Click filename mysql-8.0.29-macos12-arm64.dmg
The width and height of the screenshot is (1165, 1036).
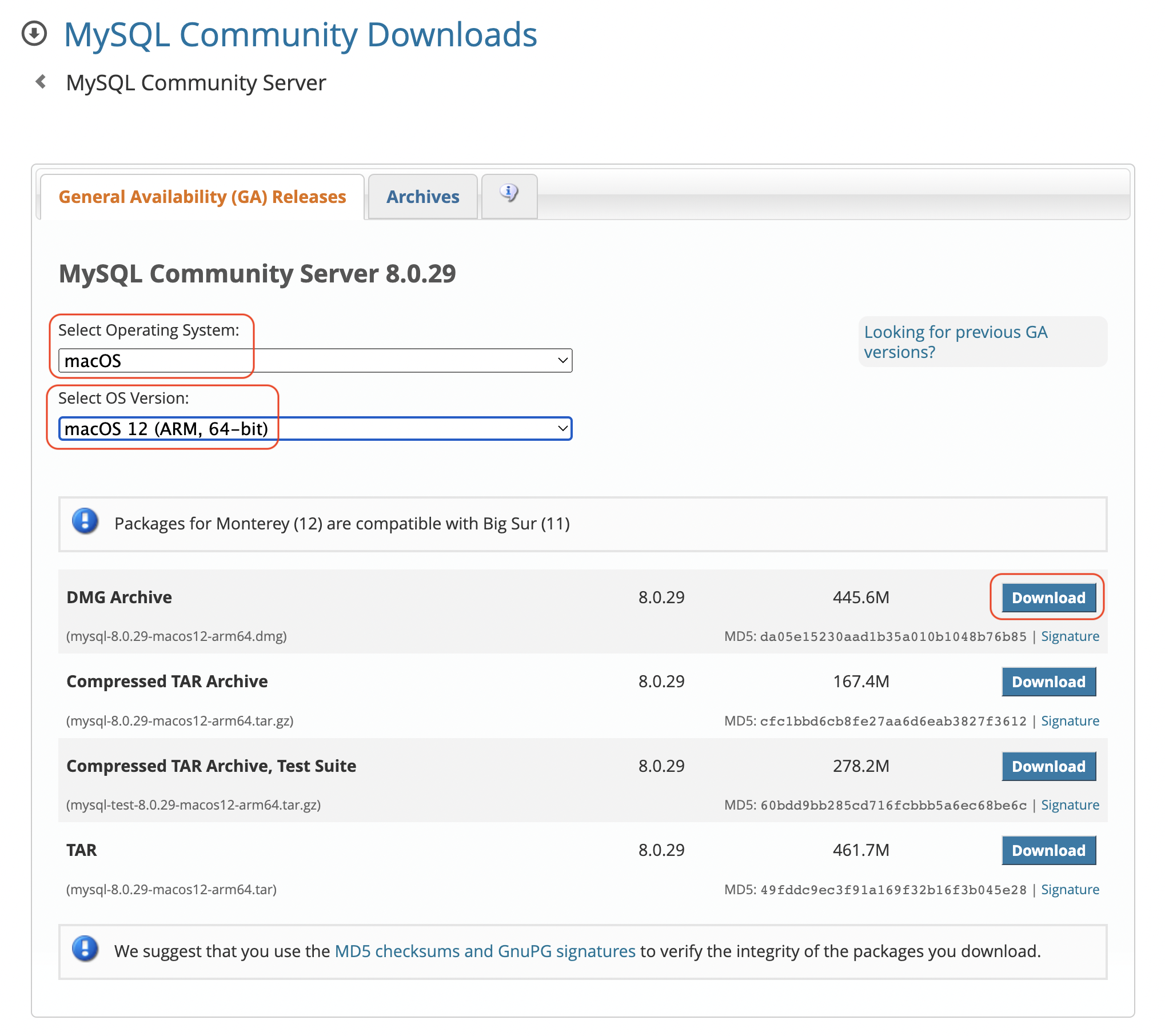(x=177, y=636)
